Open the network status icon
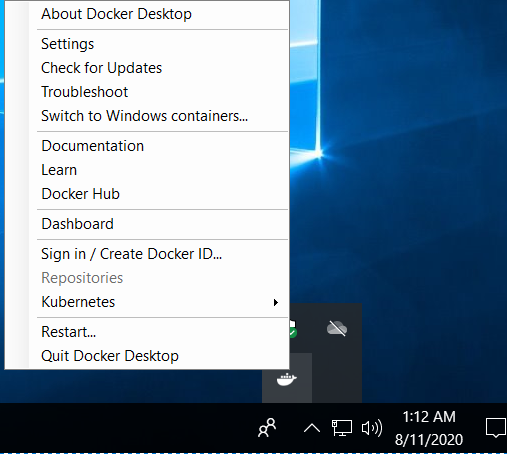 (342, 428)
